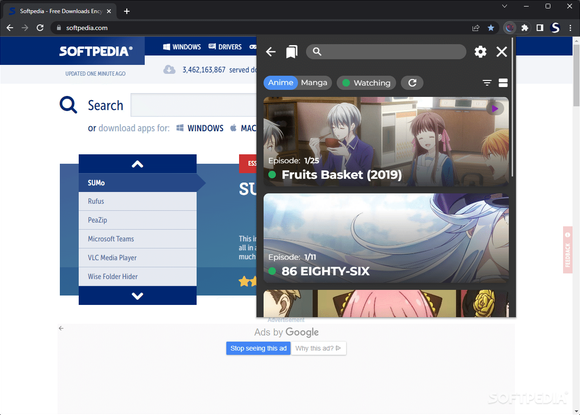
Task: Open Fruits Basket (2019) card
Action: (x=386, y=142)
